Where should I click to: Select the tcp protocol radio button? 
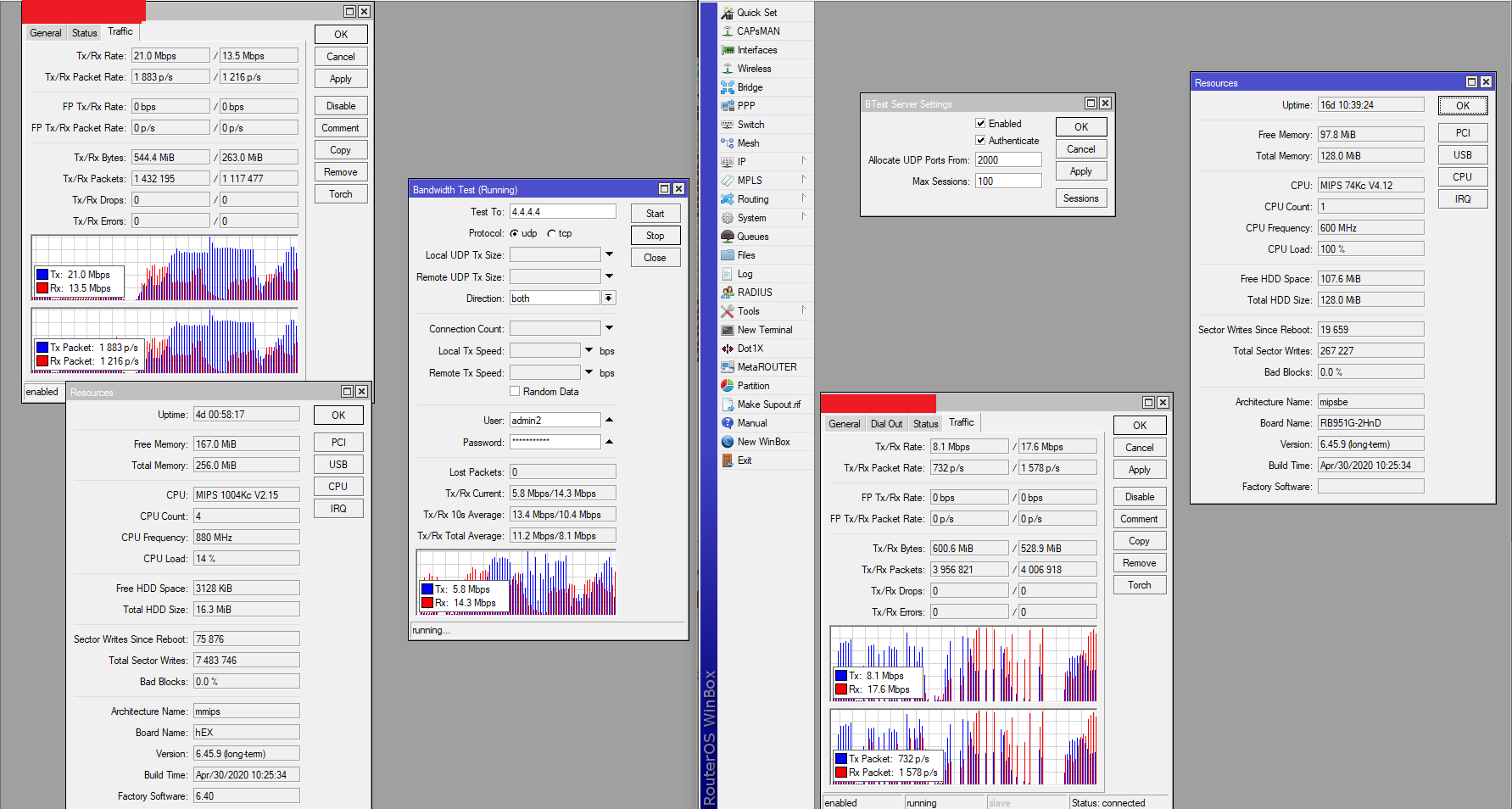pos(552,233)
